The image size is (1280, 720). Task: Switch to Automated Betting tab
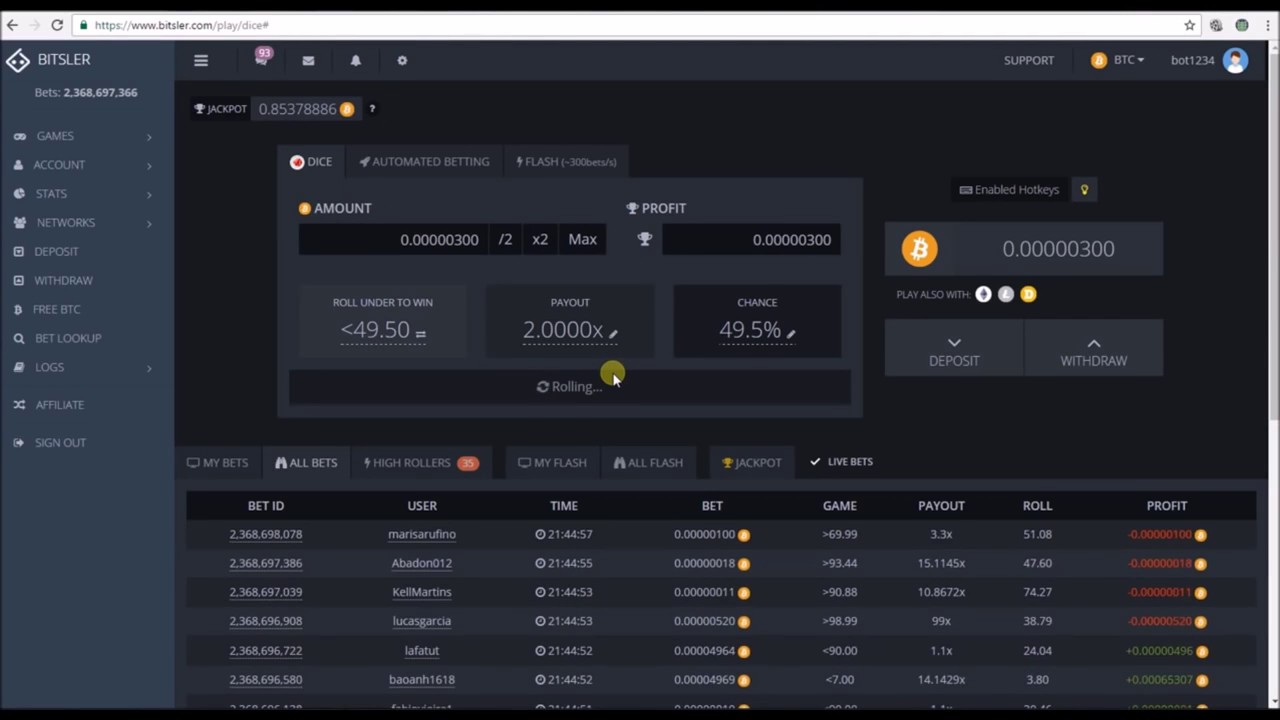point(424,162)
